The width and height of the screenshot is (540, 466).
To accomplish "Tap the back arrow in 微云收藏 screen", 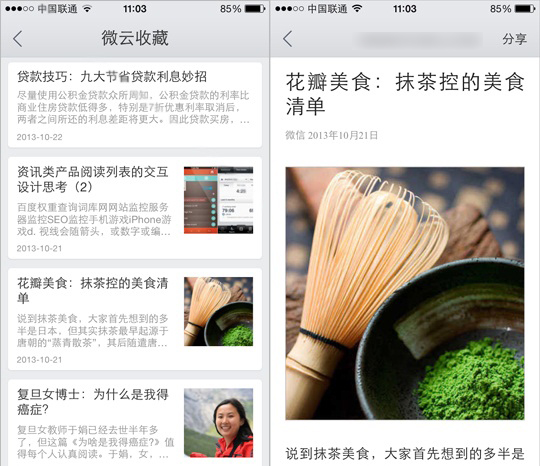I will click(18, 39).
